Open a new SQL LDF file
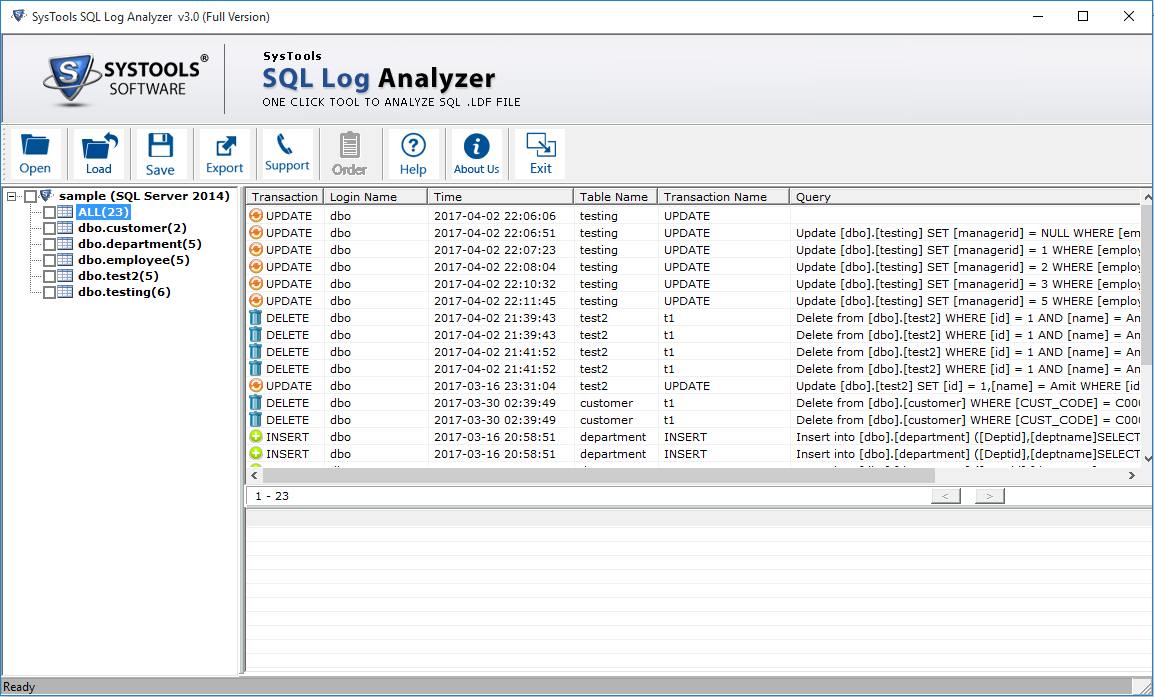Viewport: 1154px width, 697px height. (x=35, y=153)
